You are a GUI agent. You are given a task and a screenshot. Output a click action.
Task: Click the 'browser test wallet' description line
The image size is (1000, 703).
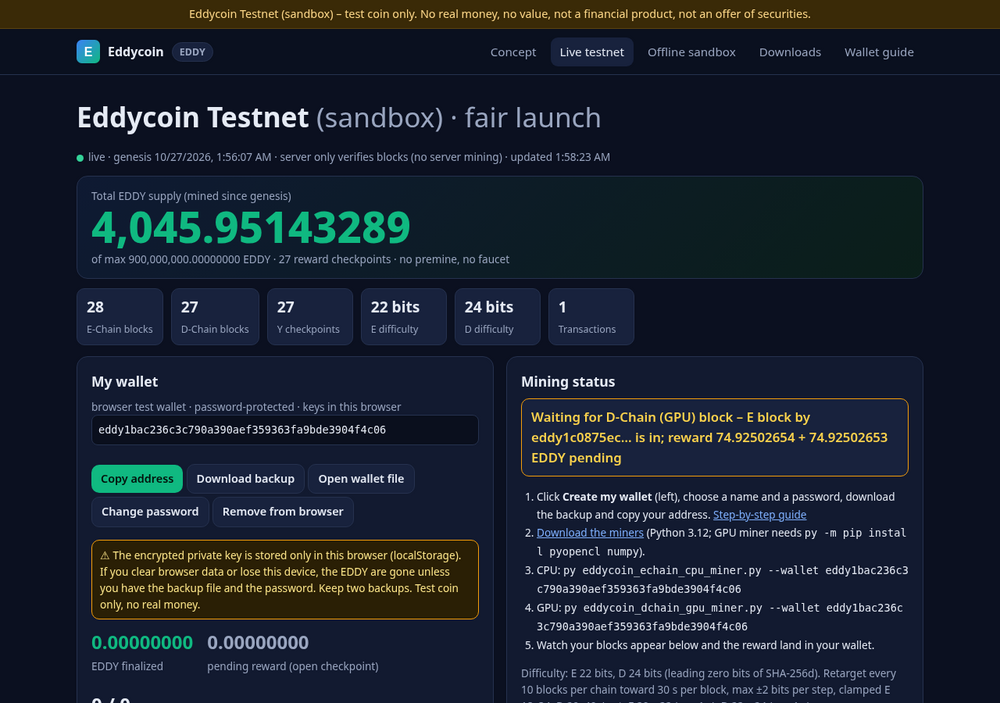pos(246,407)
